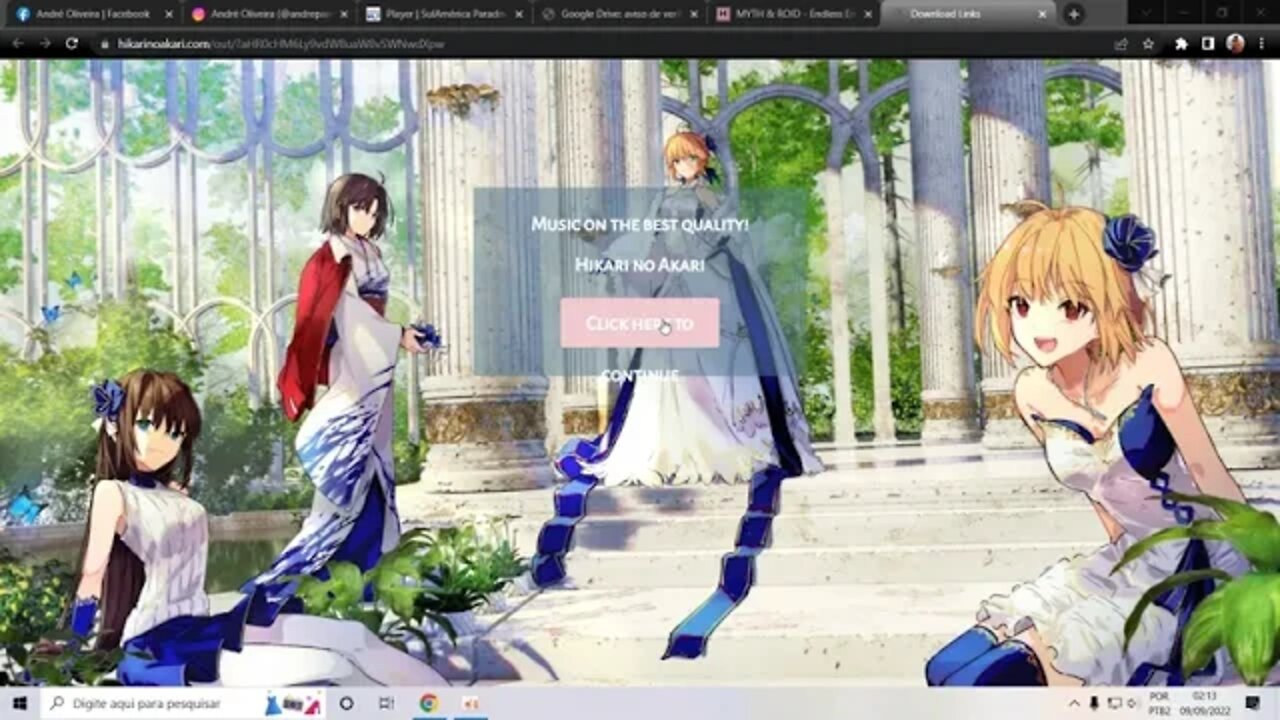Open a new browser tab

click(1074, 14)
